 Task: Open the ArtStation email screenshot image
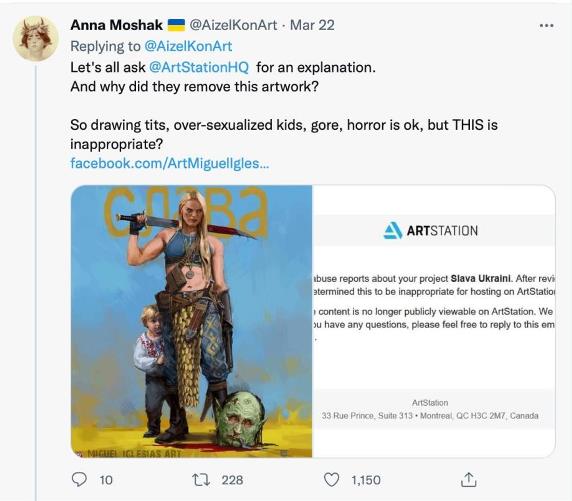tap(434, 321)
